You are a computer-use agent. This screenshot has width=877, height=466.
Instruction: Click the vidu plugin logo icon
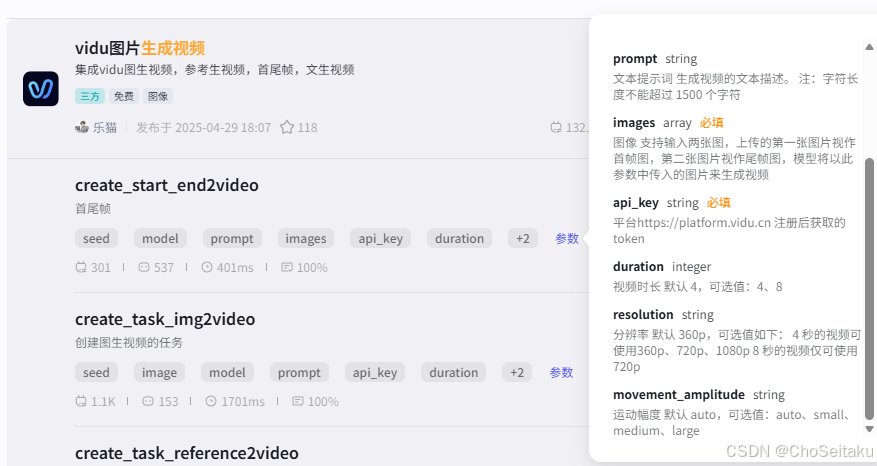pyautogui.click(x=41, y=88)
